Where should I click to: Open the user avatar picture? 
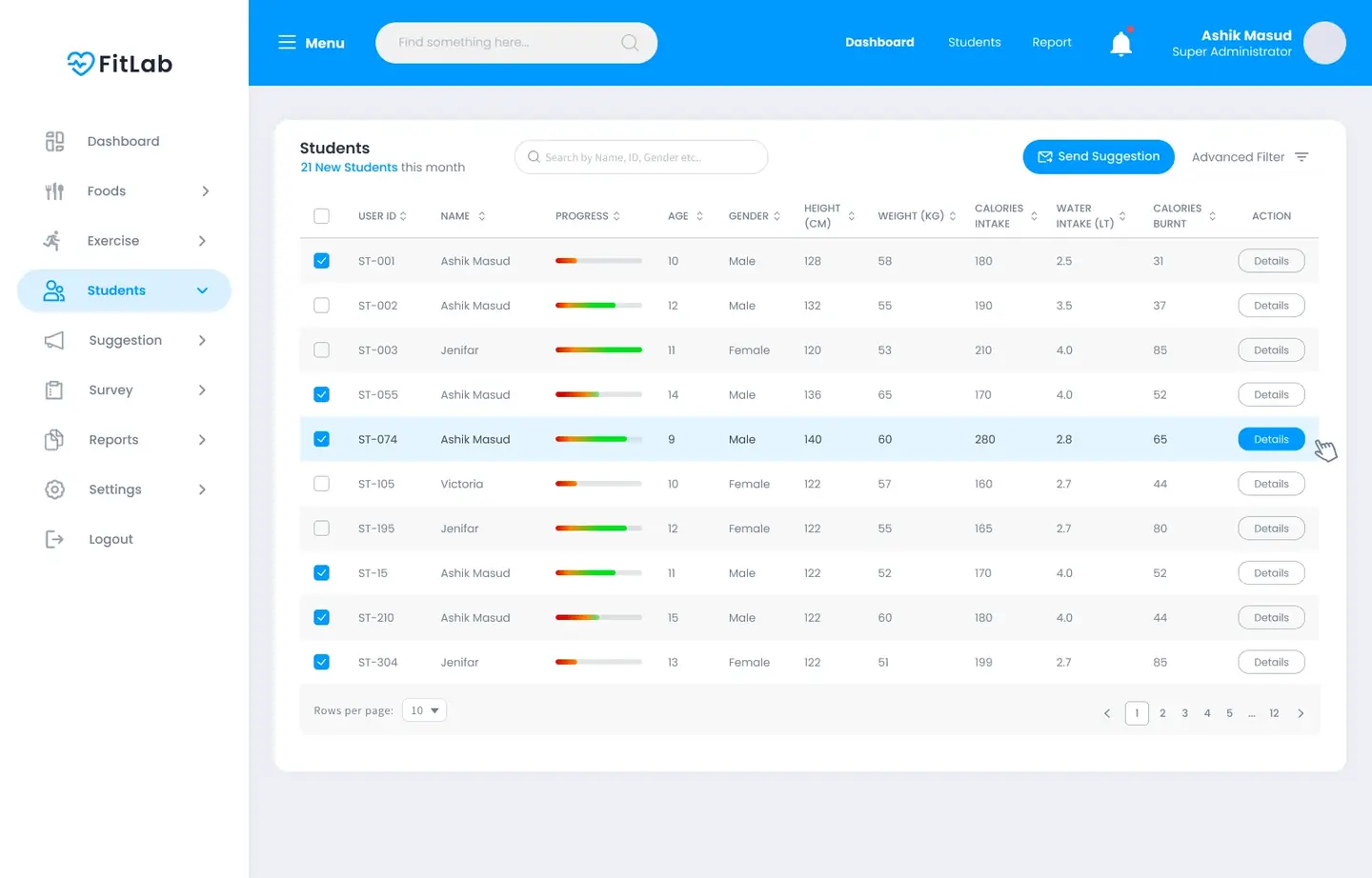point(1324,43)
